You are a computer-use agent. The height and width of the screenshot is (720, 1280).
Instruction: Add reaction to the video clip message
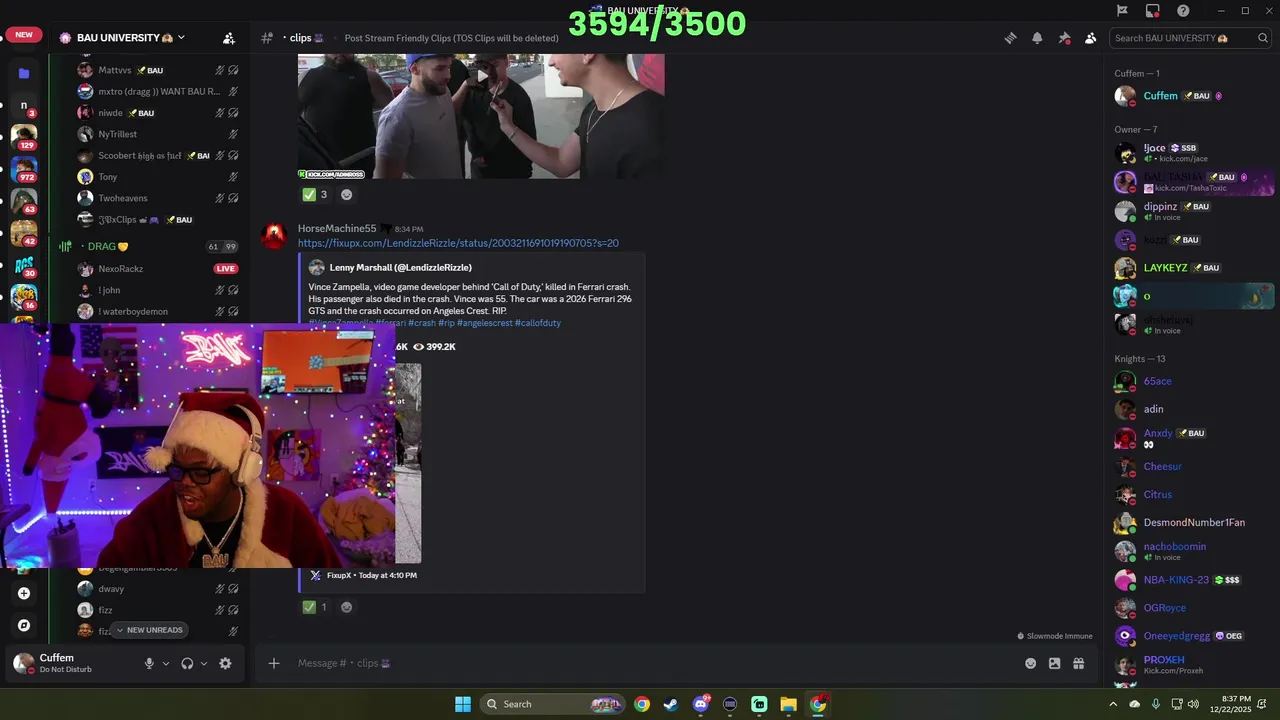tap(347, 195)
